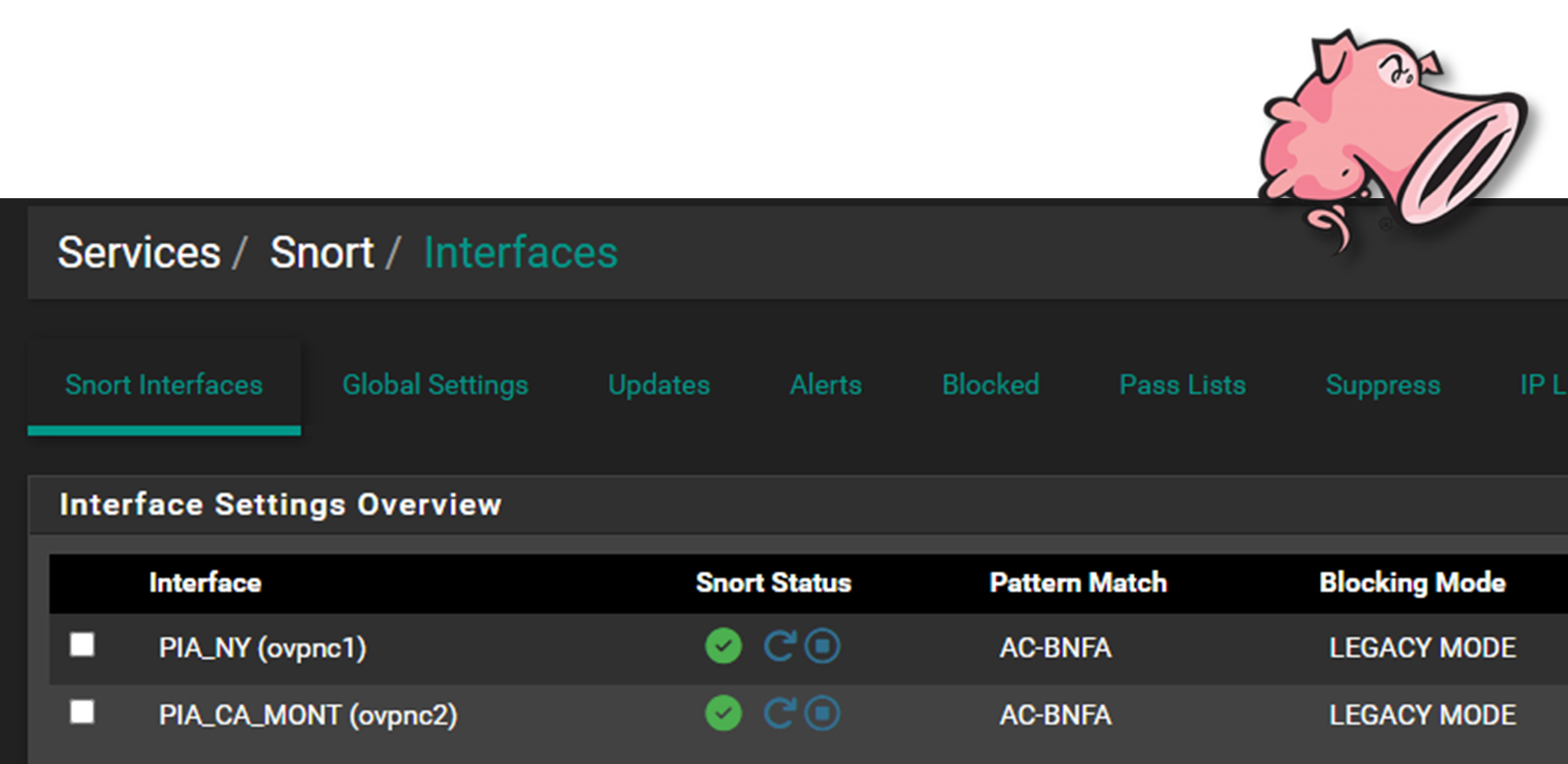Restart Snort on the PIA_CA_MONT interface
Screen dimensions: 1568x764
coord(778,713)
